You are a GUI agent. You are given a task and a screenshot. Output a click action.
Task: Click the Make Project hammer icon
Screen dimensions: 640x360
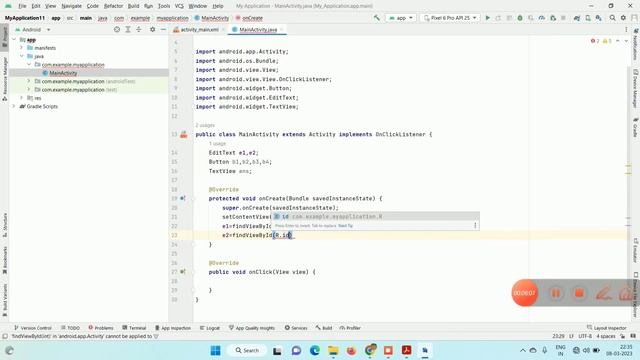(x=377, y=18)
